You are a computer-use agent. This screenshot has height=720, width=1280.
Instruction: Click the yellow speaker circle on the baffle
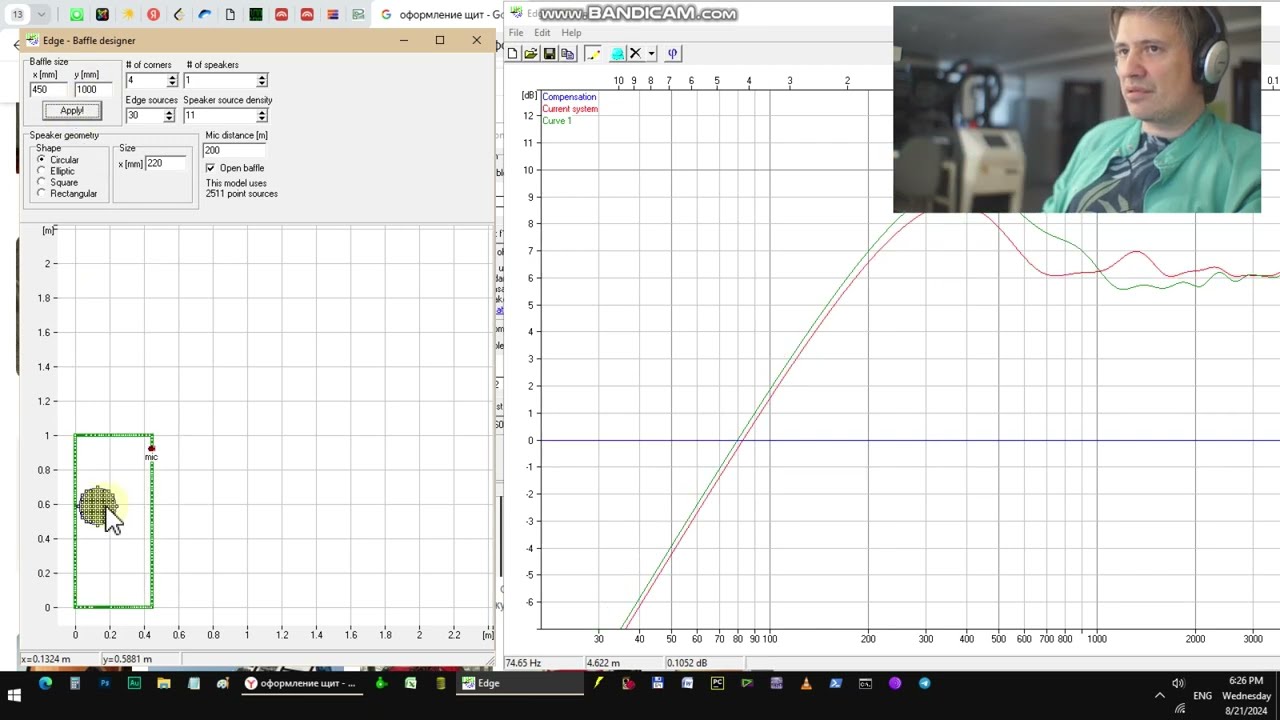click(97, 506)
